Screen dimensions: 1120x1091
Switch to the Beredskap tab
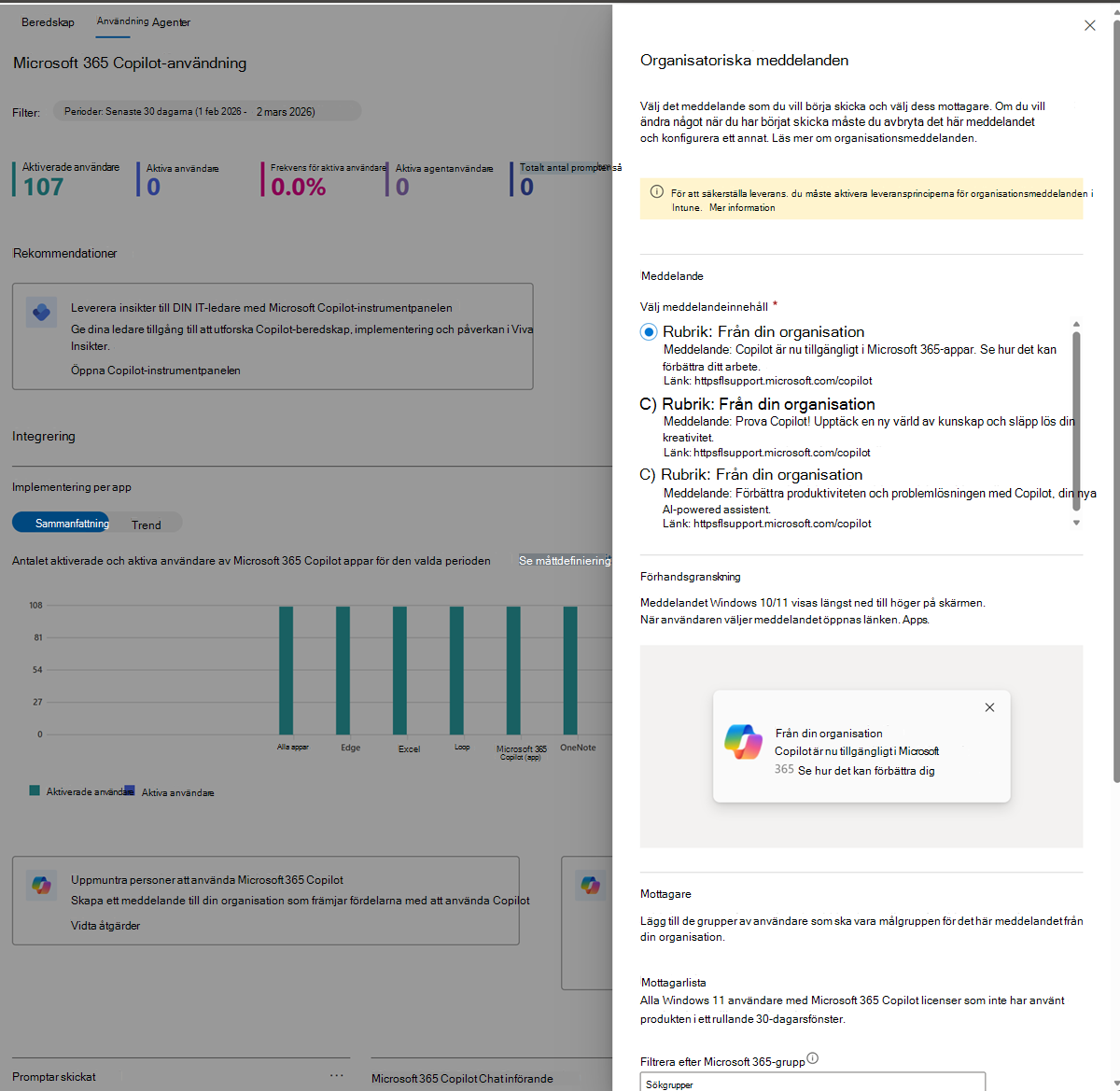pyautogui.click(x=48, y=22)
